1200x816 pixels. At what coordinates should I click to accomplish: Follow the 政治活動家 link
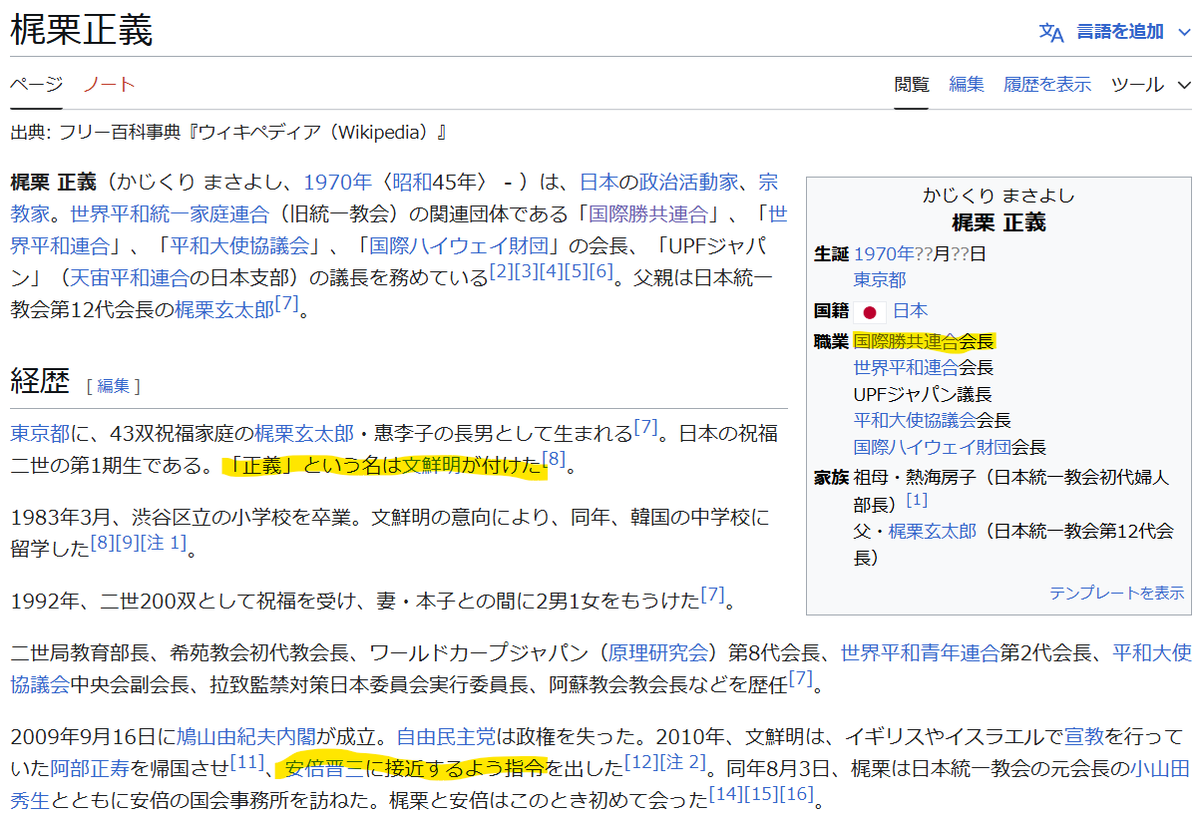tap(688, 182)
